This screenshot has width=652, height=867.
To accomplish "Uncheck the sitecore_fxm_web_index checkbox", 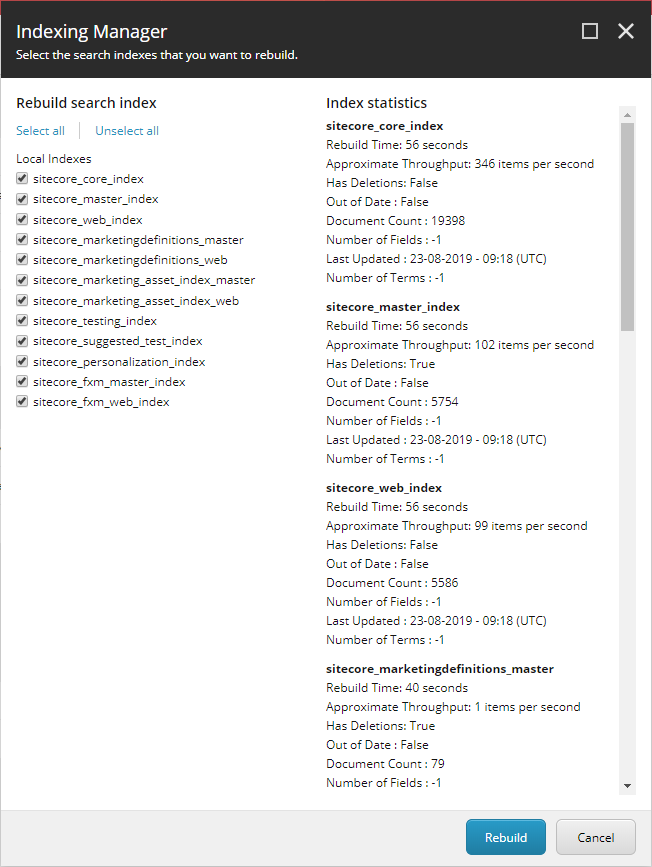I will (22, 401).
